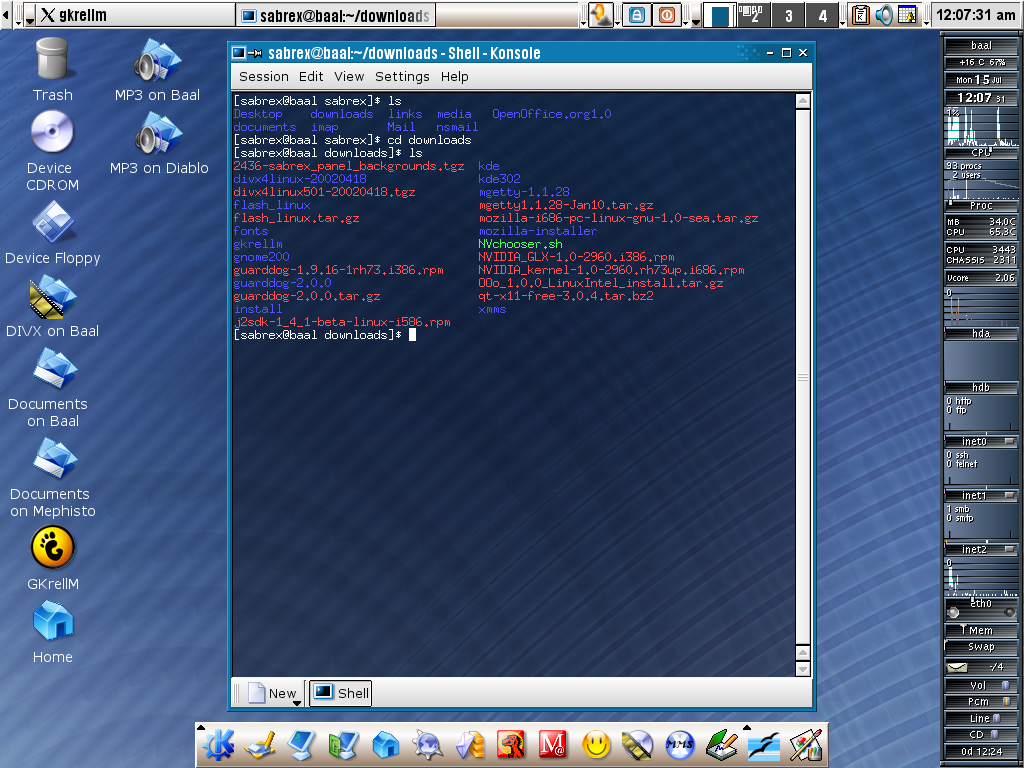This screenshot has height=768, width=1024.
Task: Open the red M@ mail icon in dock
Action: click(x=554, y=744)
